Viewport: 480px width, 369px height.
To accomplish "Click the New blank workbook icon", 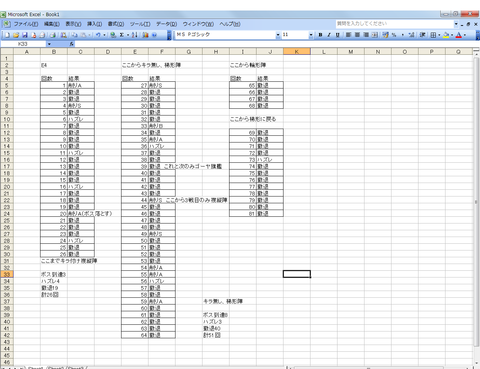I will tap(7, 35).
